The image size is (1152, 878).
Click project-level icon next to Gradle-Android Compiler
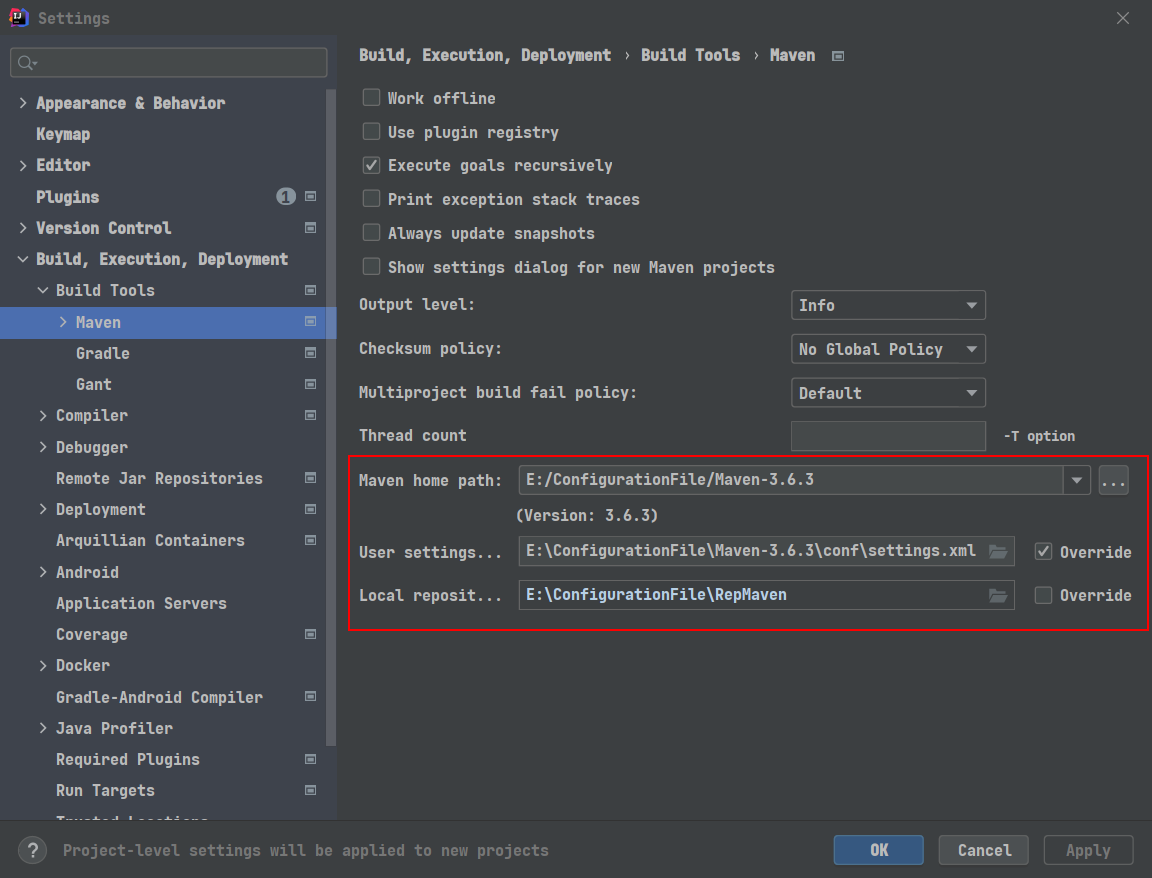pyautogui.click(x=311, y=697)
